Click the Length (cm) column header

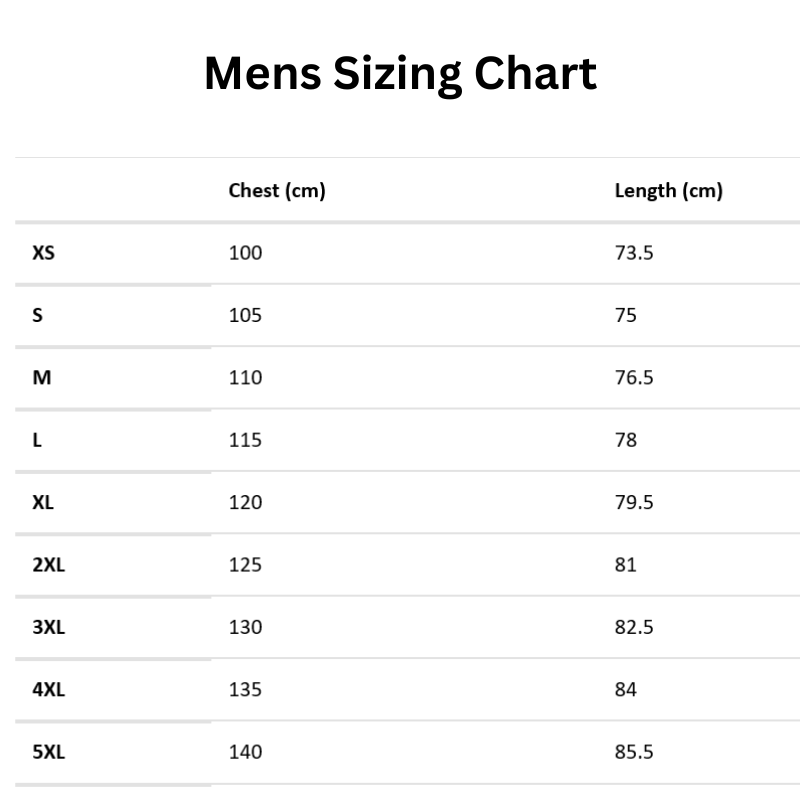[x=668, y=190]
